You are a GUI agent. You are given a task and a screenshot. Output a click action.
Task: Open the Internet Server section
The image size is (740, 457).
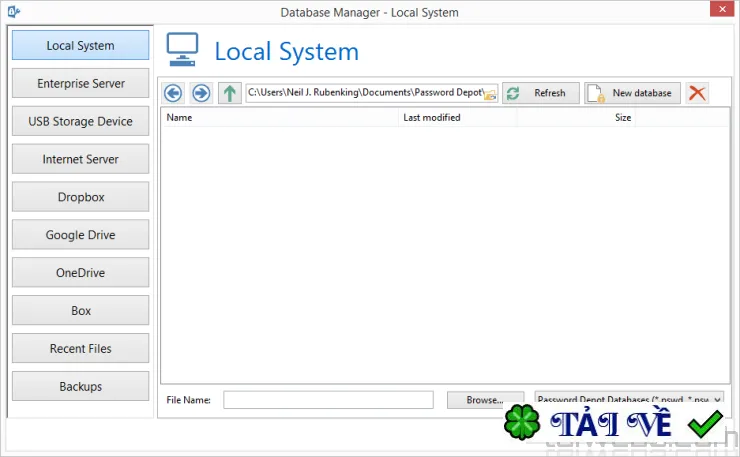tap(81, 159)
